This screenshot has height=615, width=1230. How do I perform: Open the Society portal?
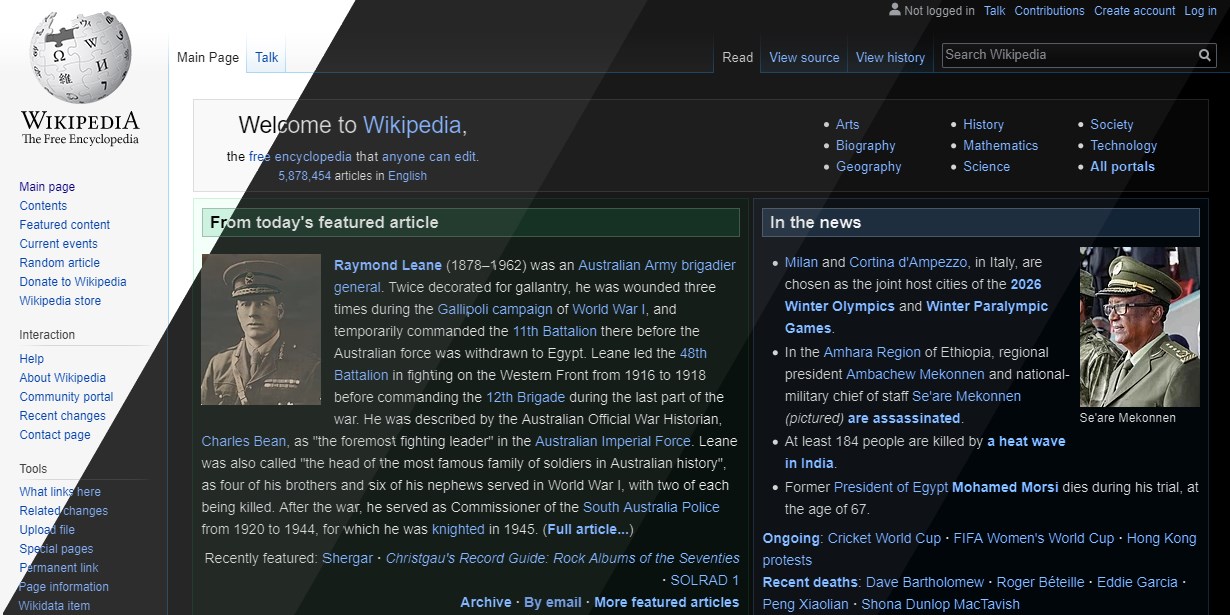click(x=1112, y=125)
